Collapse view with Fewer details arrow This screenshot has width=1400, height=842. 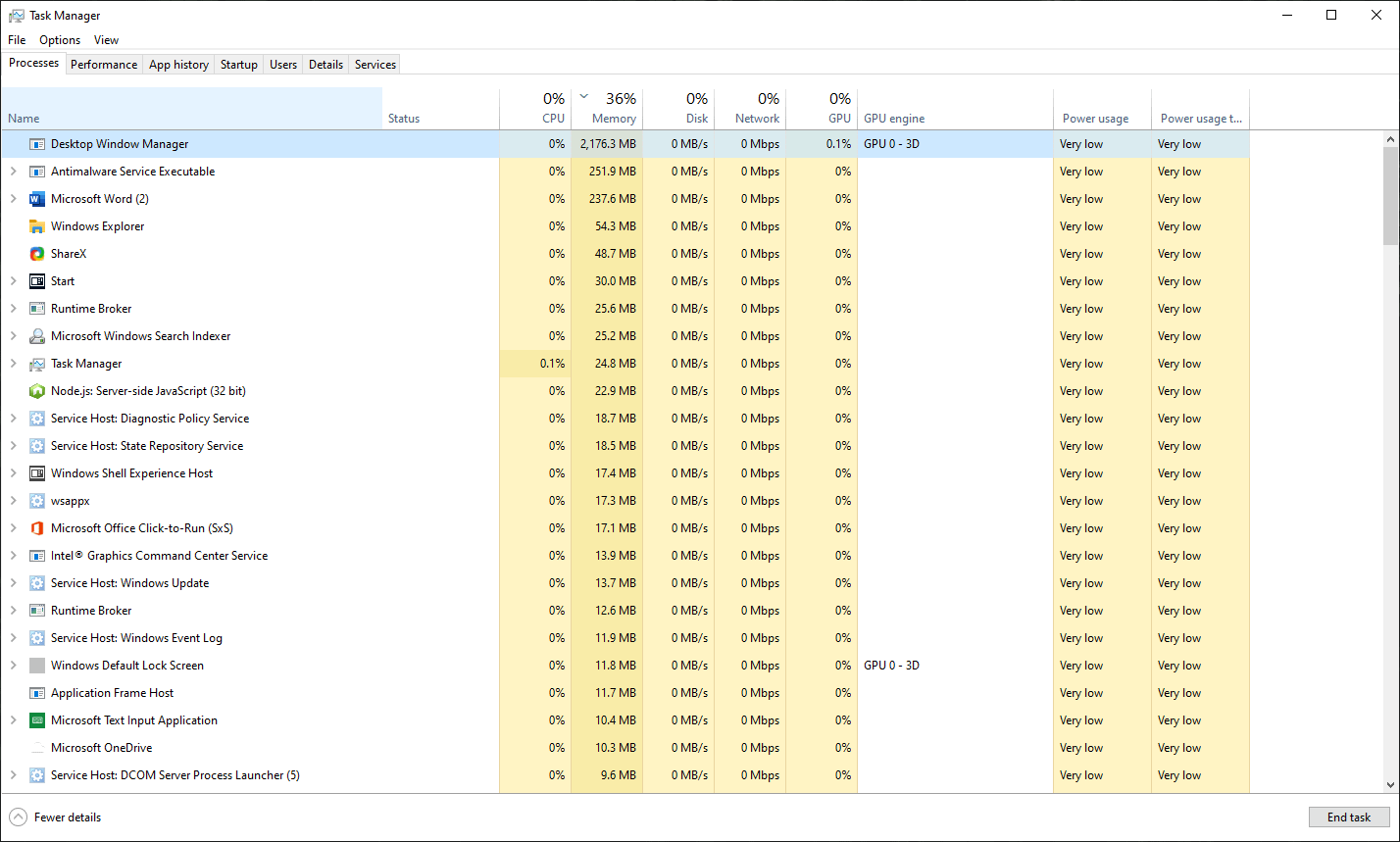18,817
